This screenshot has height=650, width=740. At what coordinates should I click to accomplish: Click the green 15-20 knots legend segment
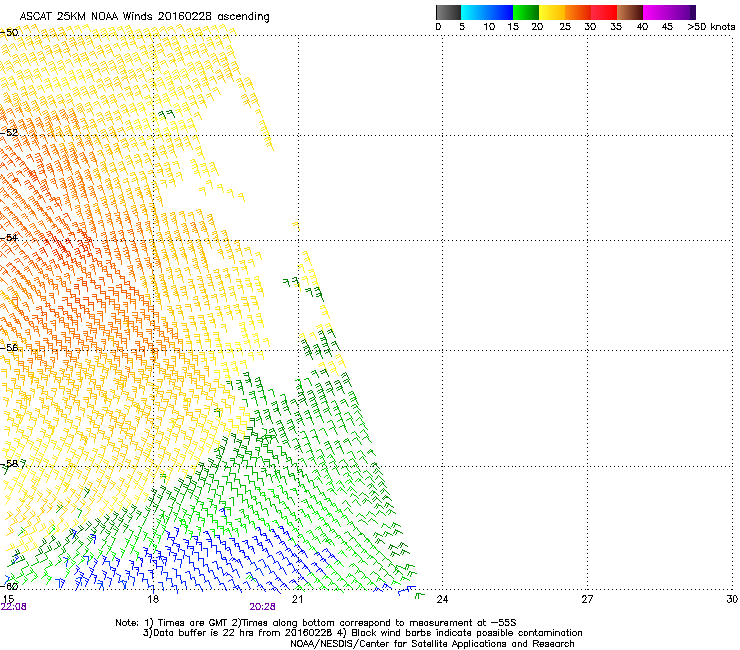526,12
